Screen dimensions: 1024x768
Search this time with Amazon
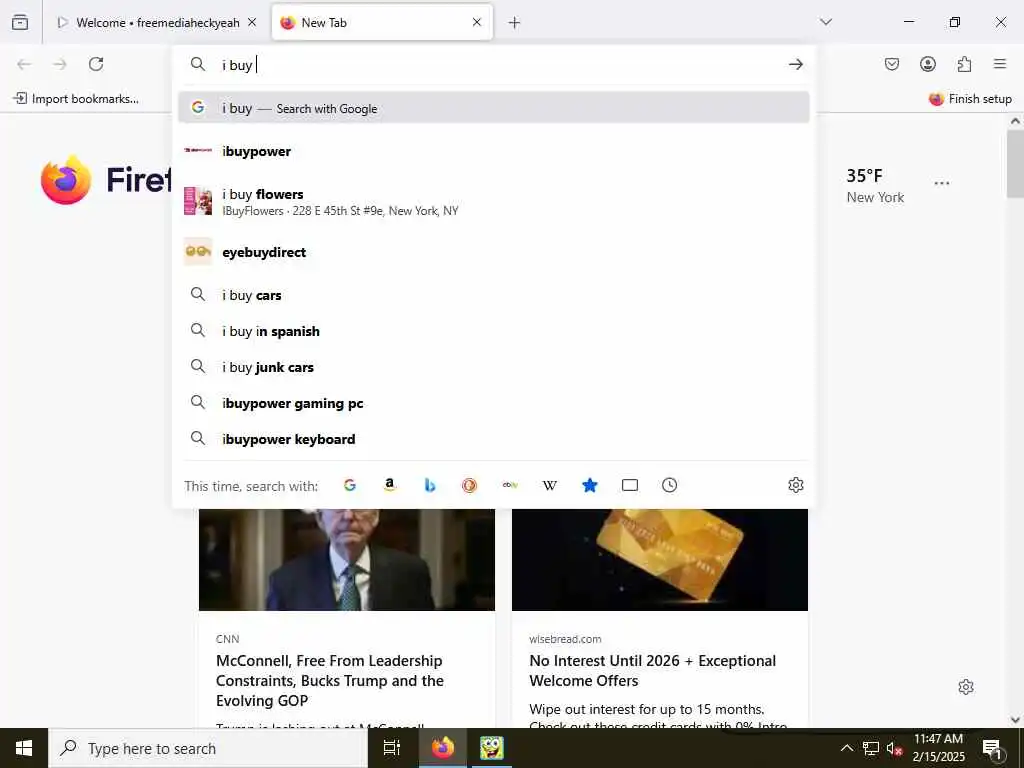coord(390,485)
